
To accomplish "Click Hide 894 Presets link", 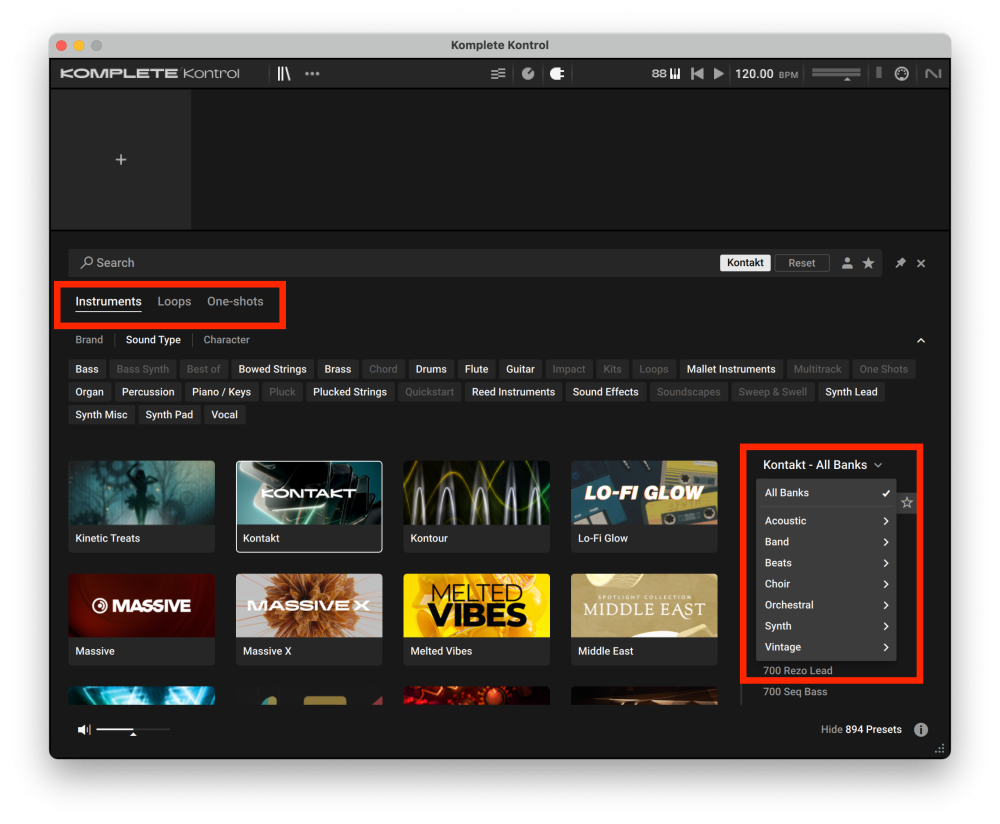I will click(861, 730).
